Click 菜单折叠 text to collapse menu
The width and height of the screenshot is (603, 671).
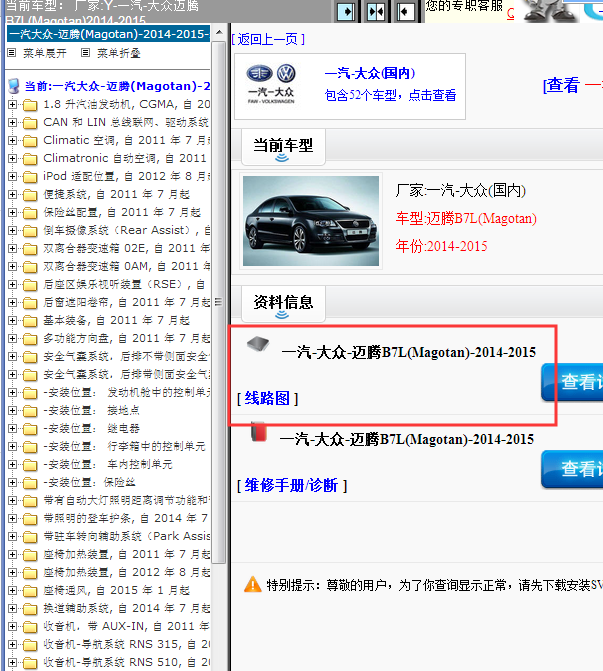(x=119, y=53)
